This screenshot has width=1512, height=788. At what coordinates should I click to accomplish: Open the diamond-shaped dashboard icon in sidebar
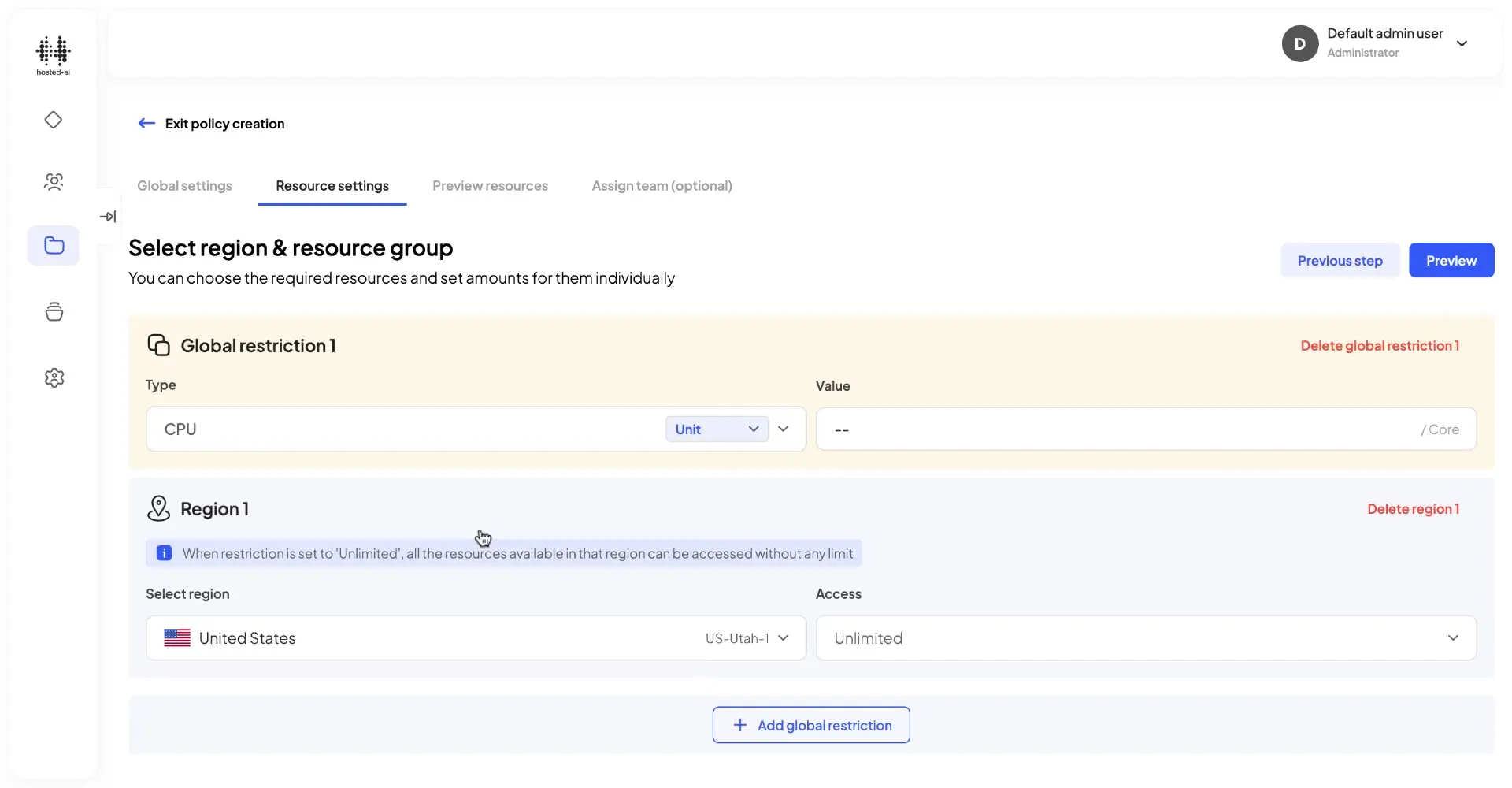point(53,120)
